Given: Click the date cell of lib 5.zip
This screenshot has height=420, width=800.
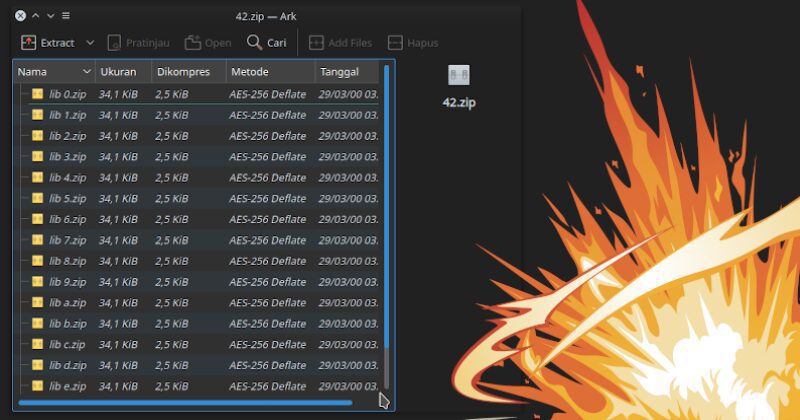Looking at the screenshot, I should [x=348, y=199].
